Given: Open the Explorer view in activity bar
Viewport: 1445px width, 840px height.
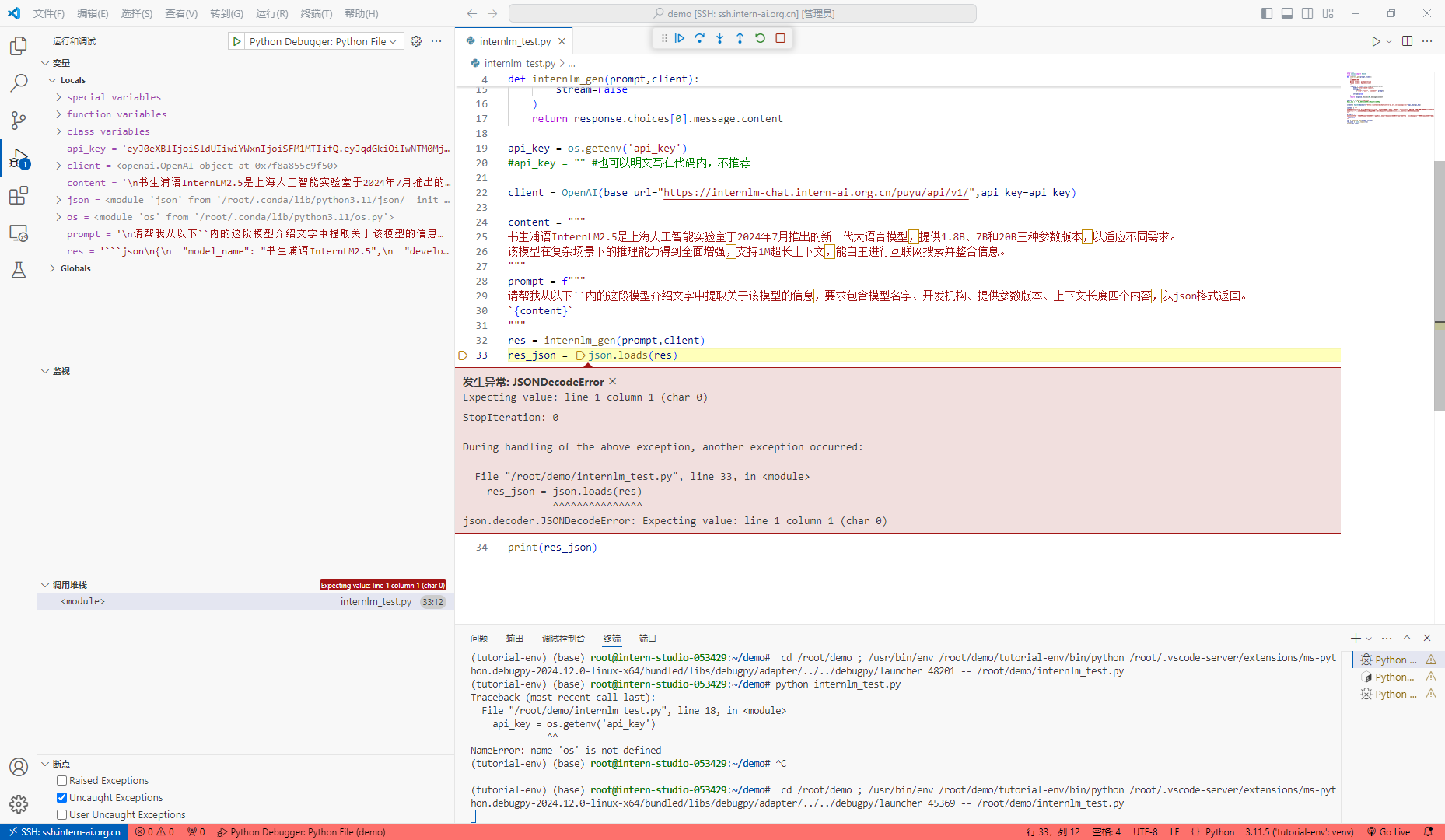Looking at the screenshot, I should (19, 46).
